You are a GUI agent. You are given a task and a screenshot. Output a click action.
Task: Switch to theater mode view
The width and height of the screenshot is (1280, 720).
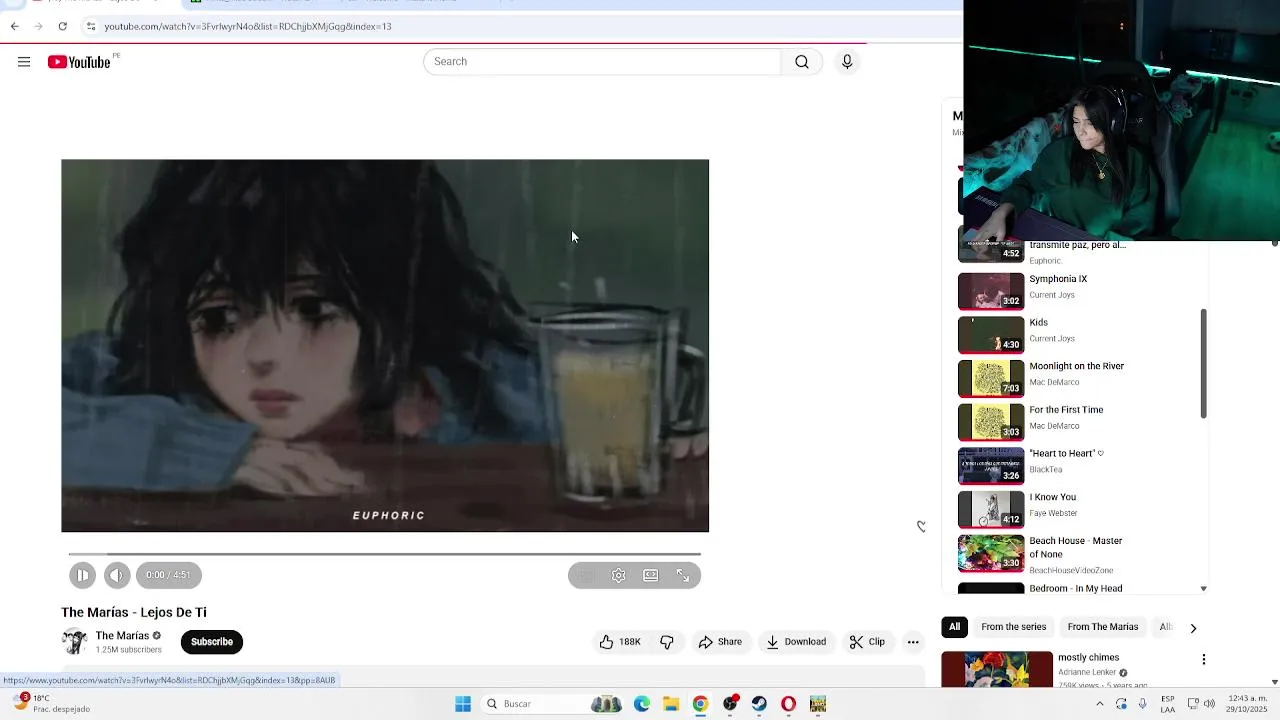(x=651, y=575)
